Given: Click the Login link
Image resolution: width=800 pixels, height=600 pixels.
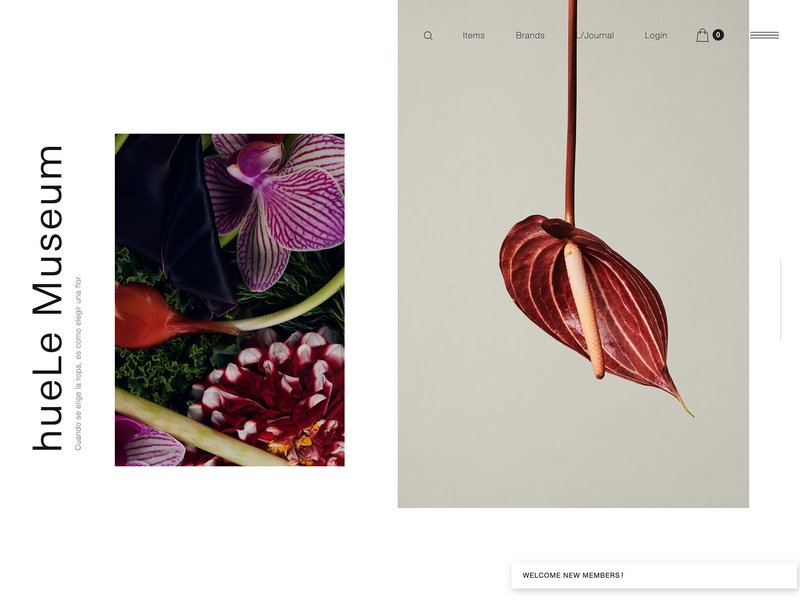Looking at the screenshot, I should coord(656,36).
